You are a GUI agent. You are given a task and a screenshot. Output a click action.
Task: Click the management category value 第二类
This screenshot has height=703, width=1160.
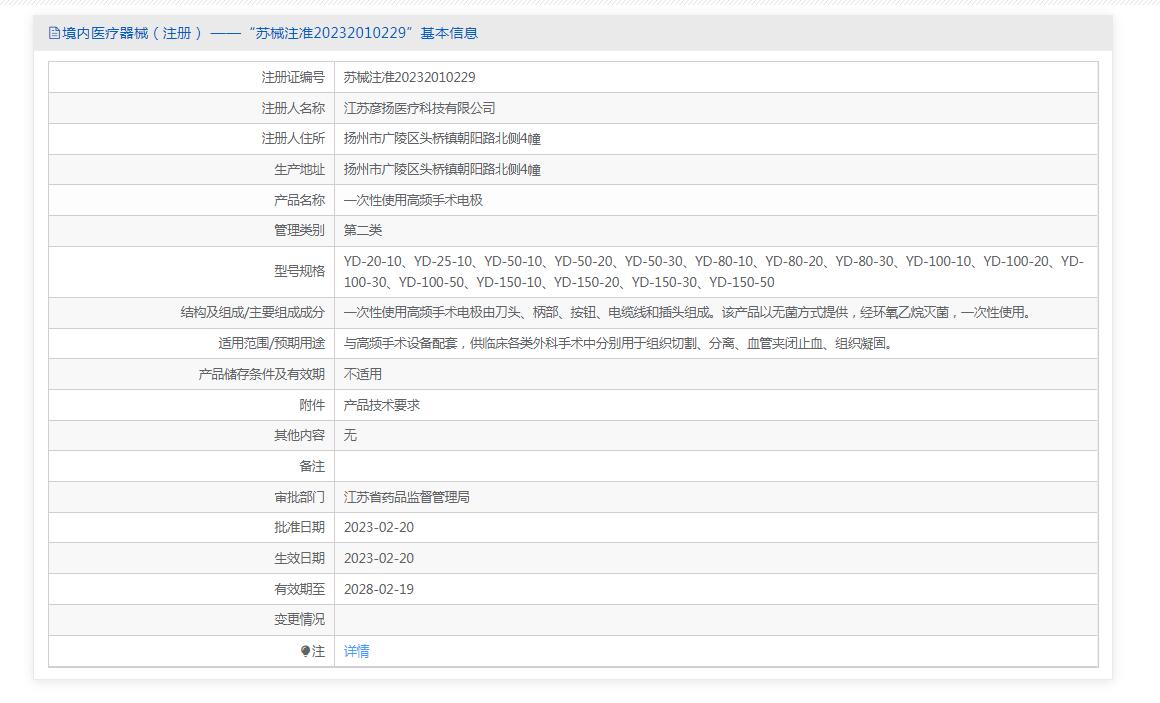click(363, 230)
